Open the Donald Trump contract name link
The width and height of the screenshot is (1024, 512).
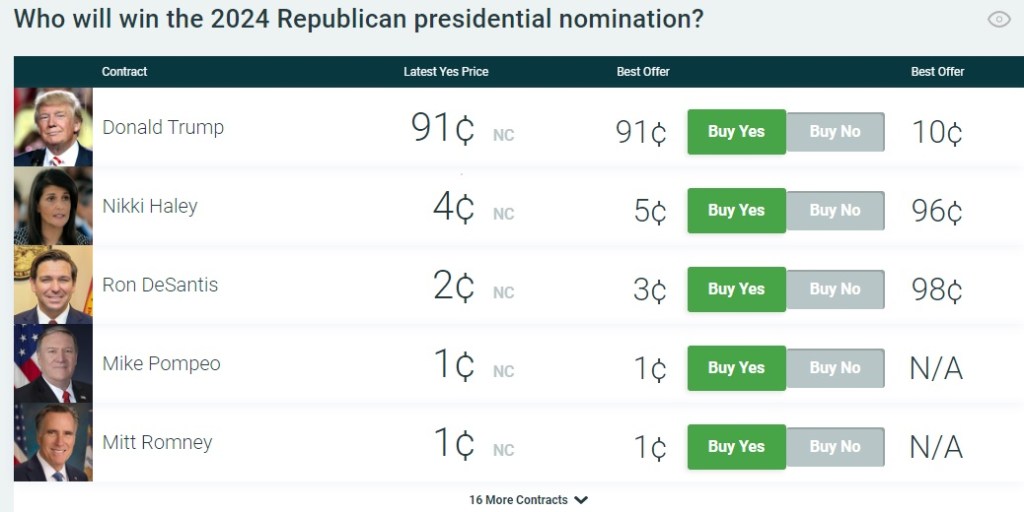(x=163, y=127)
